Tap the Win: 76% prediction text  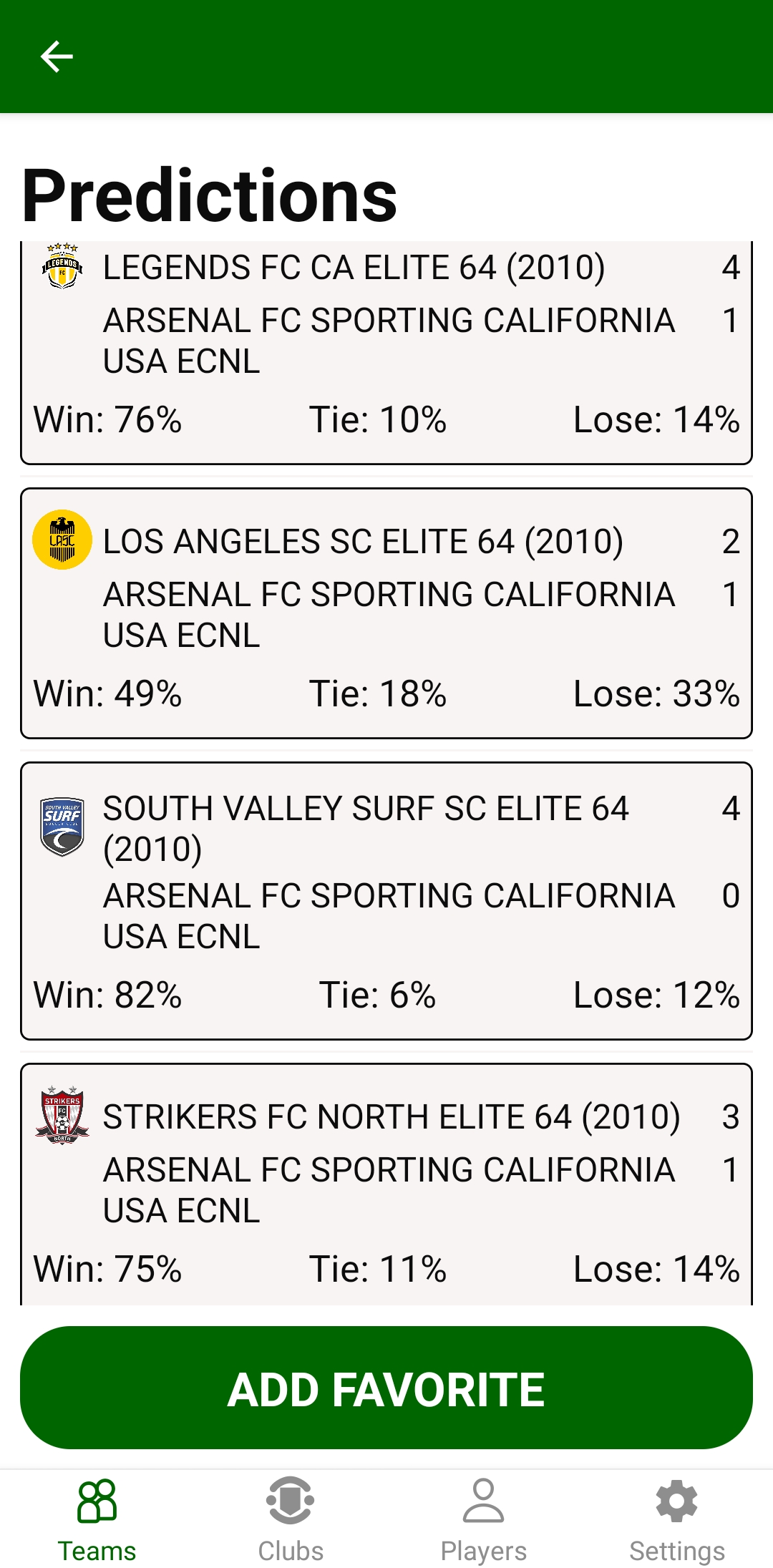tap(108, 419)
